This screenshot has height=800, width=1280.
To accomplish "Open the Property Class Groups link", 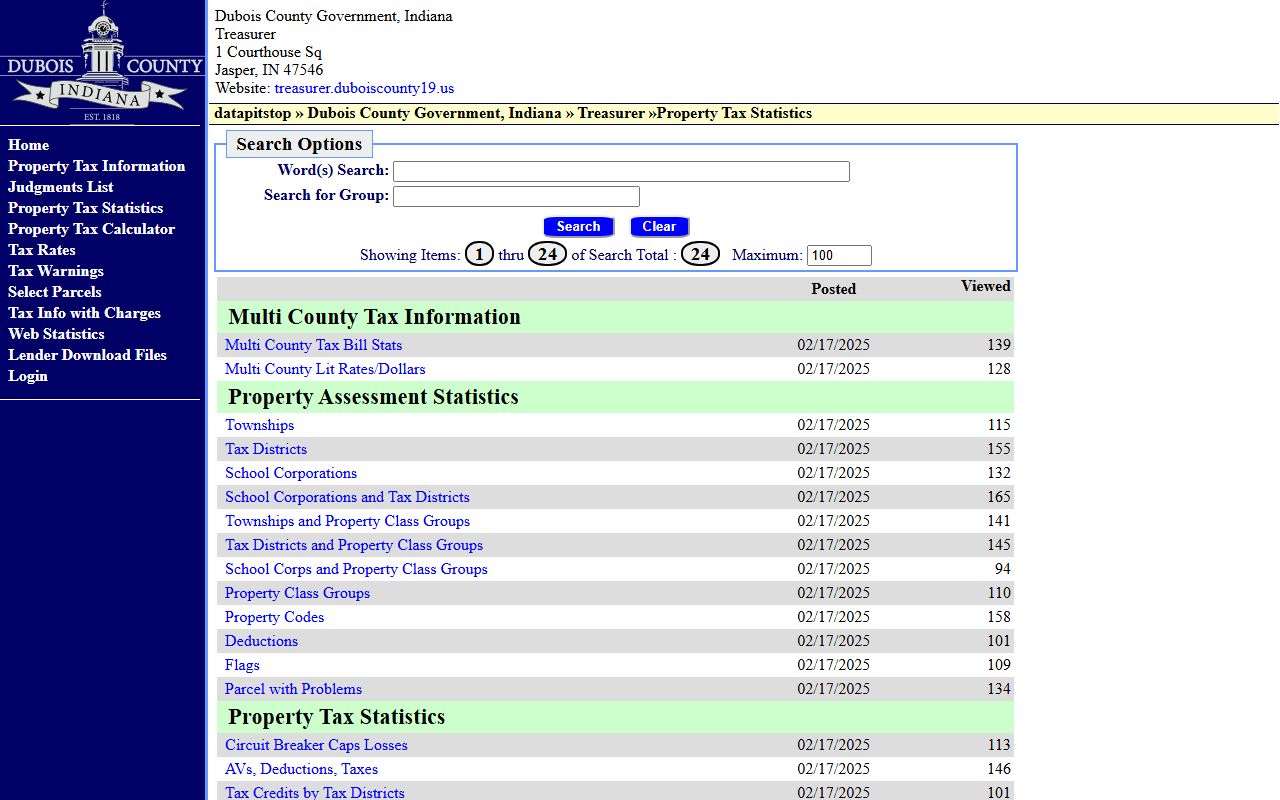I will tap(297, 593).
